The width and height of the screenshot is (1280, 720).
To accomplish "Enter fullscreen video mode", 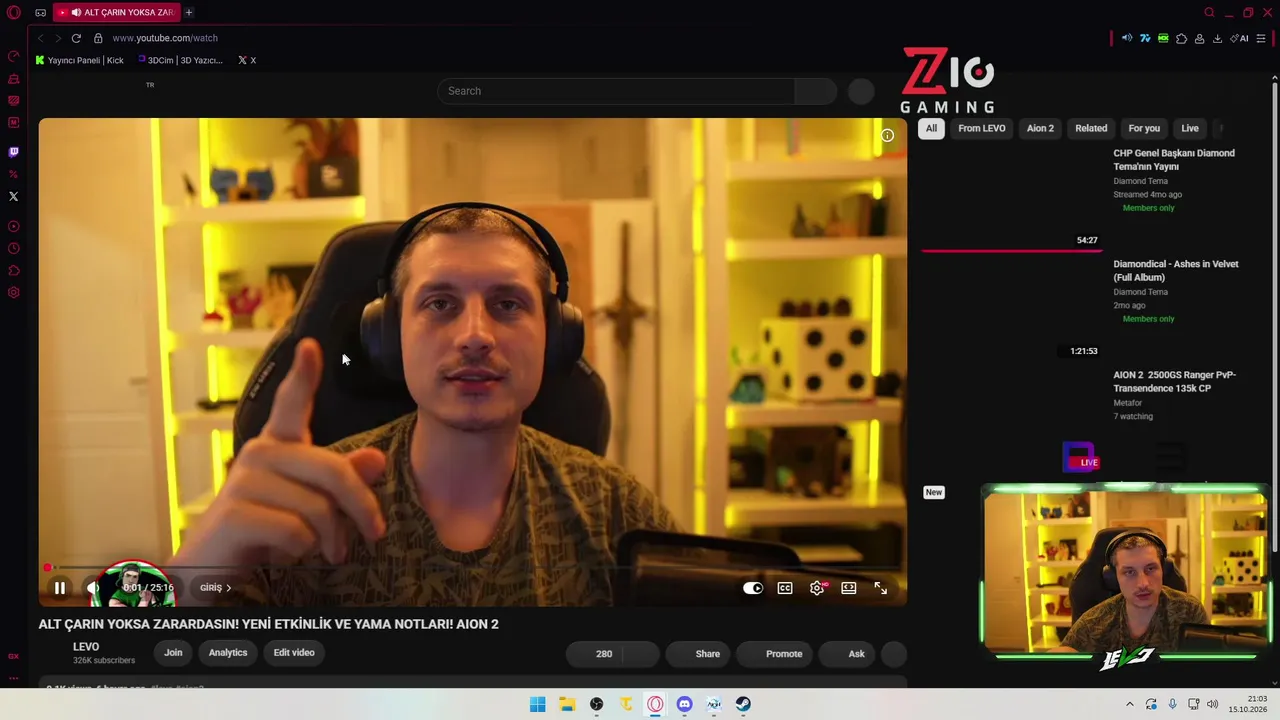I will coord(881,588).
